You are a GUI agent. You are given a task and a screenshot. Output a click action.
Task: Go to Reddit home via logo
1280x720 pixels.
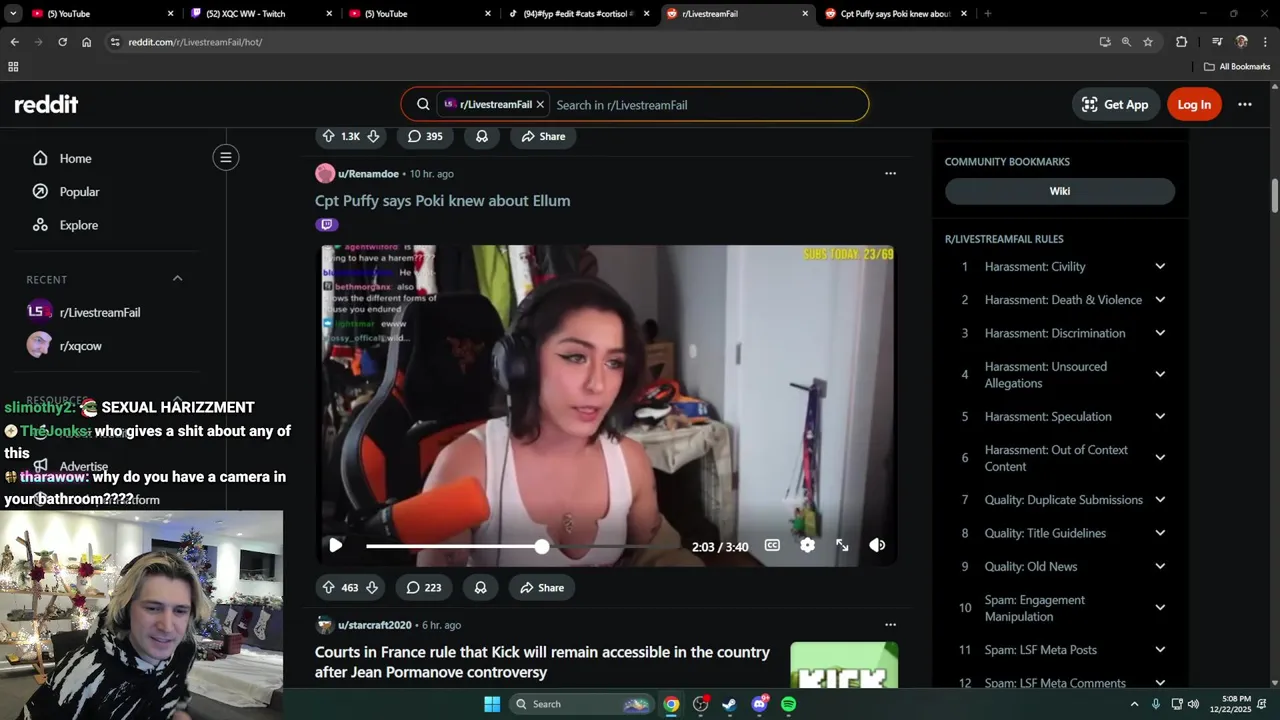[46, 104]
